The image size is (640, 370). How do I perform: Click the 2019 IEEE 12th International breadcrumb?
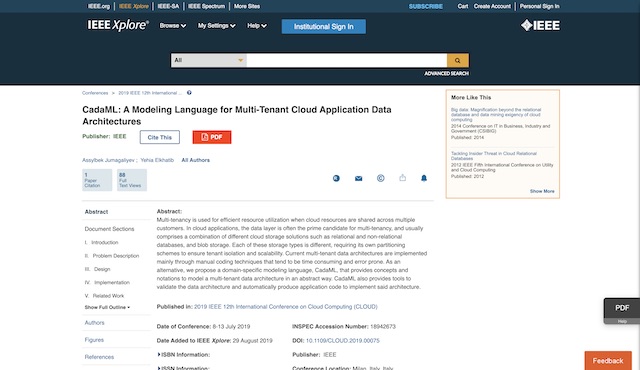pos(150,93)
